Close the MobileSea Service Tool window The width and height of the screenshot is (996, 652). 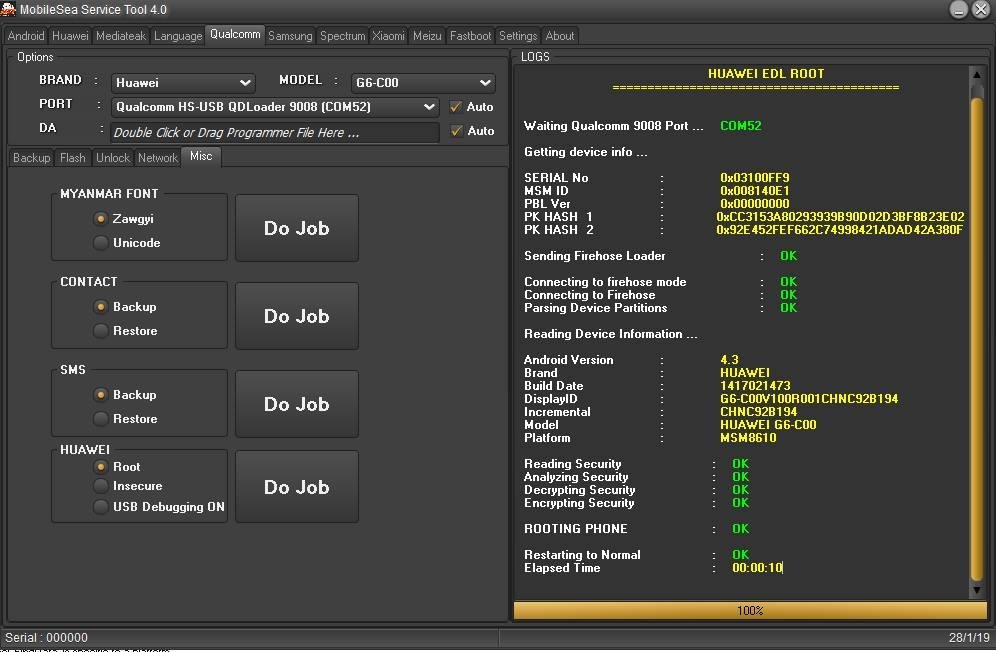981,10
